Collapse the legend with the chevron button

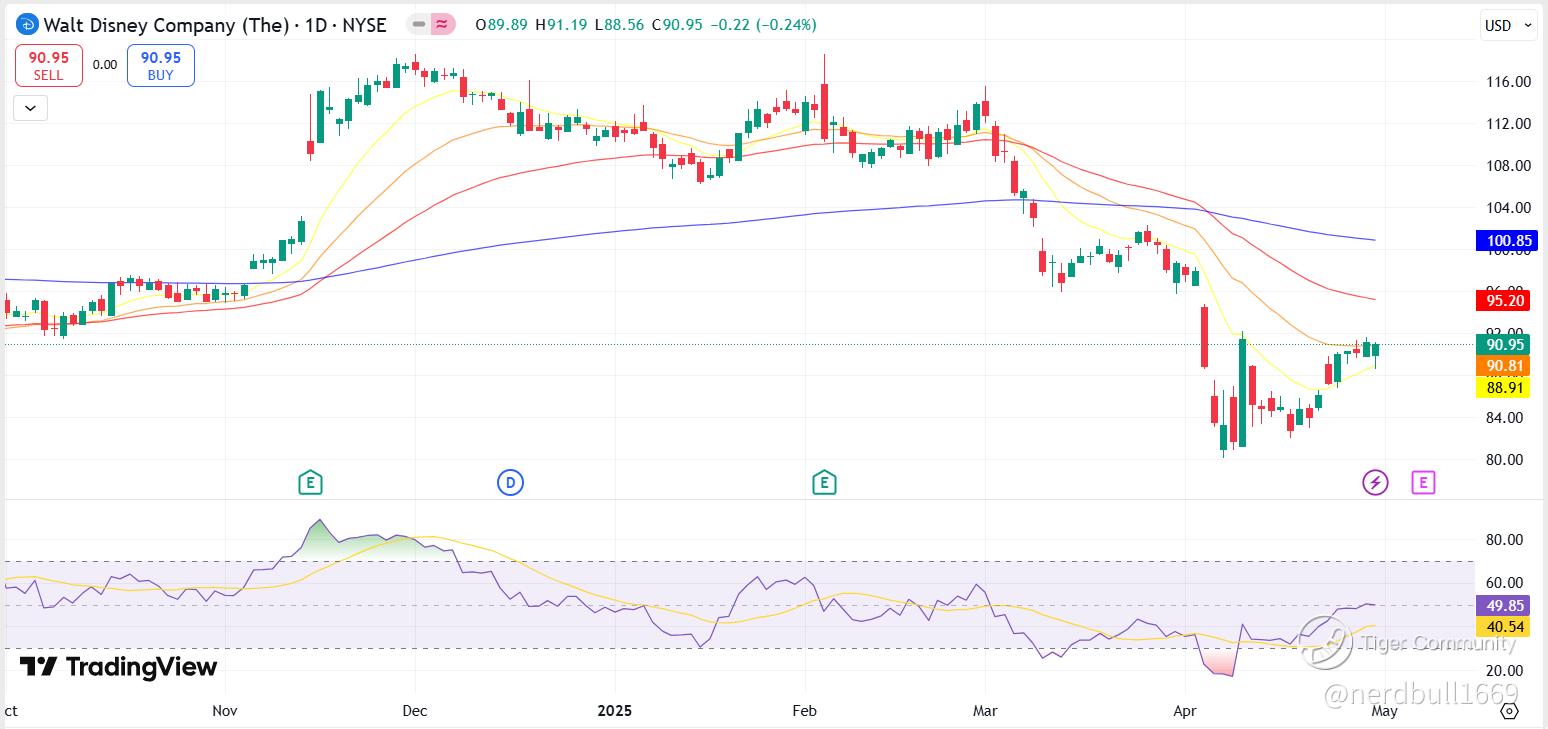tap(30, 107)
